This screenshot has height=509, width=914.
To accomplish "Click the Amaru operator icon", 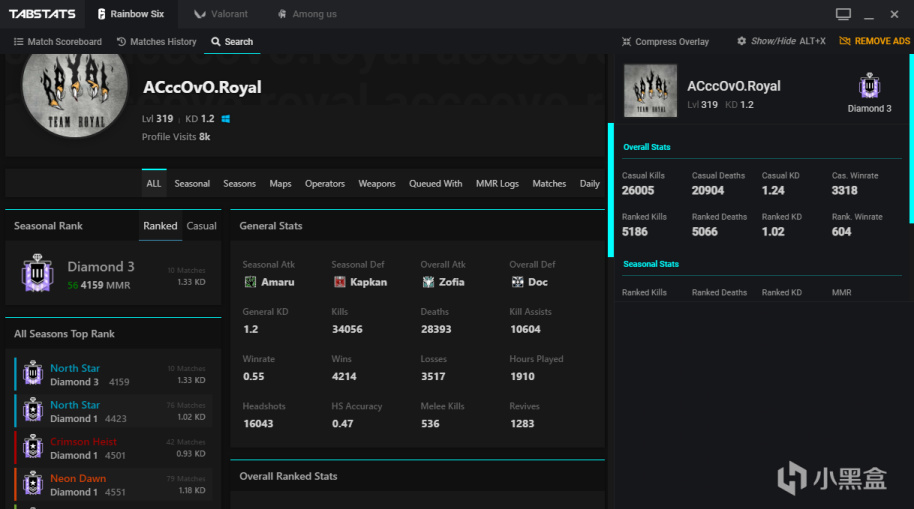I will click(x=250, y=282).
